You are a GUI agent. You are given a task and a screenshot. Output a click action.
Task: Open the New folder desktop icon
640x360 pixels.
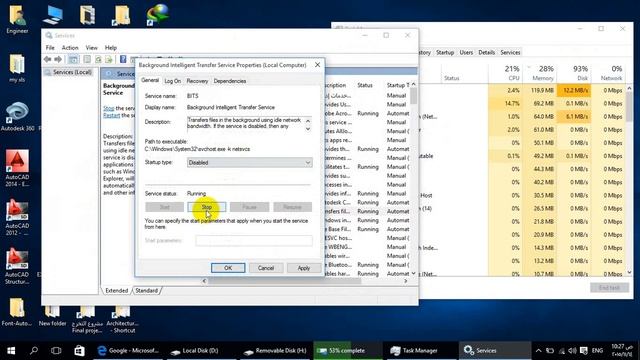click(52, 316)
